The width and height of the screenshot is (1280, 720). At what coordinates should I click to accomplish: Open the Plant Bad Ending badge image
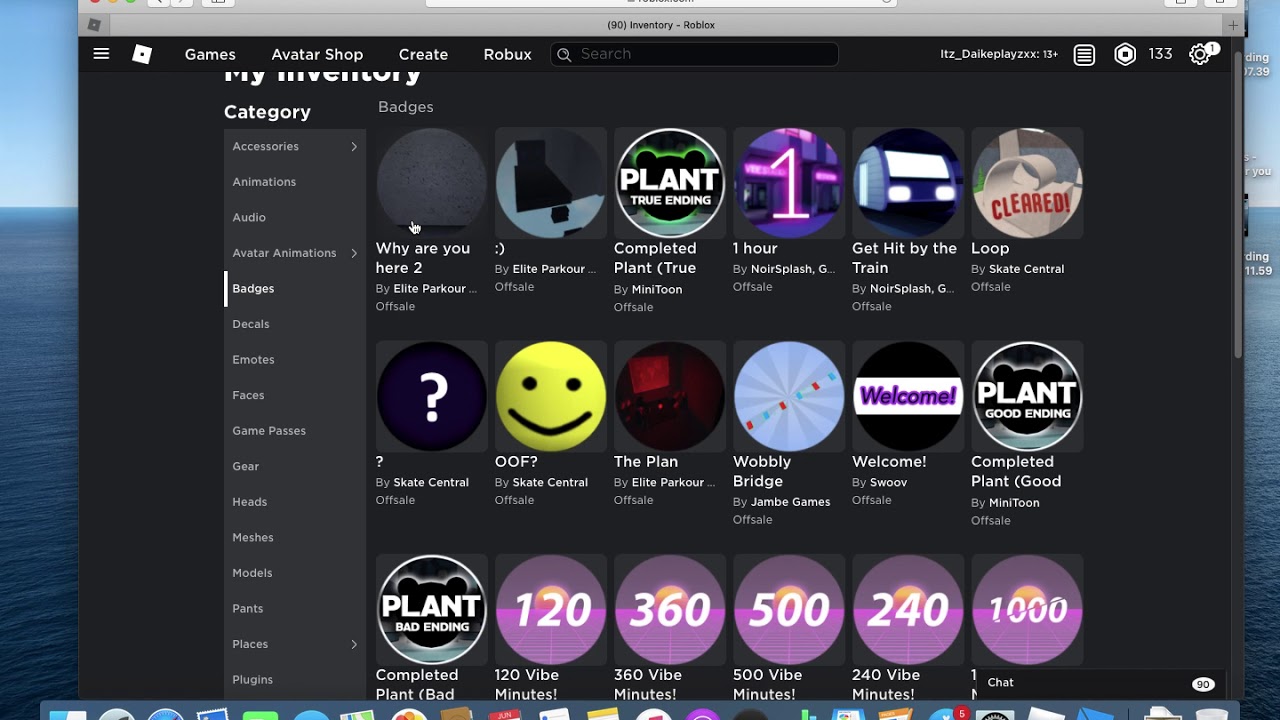point(432,609)
